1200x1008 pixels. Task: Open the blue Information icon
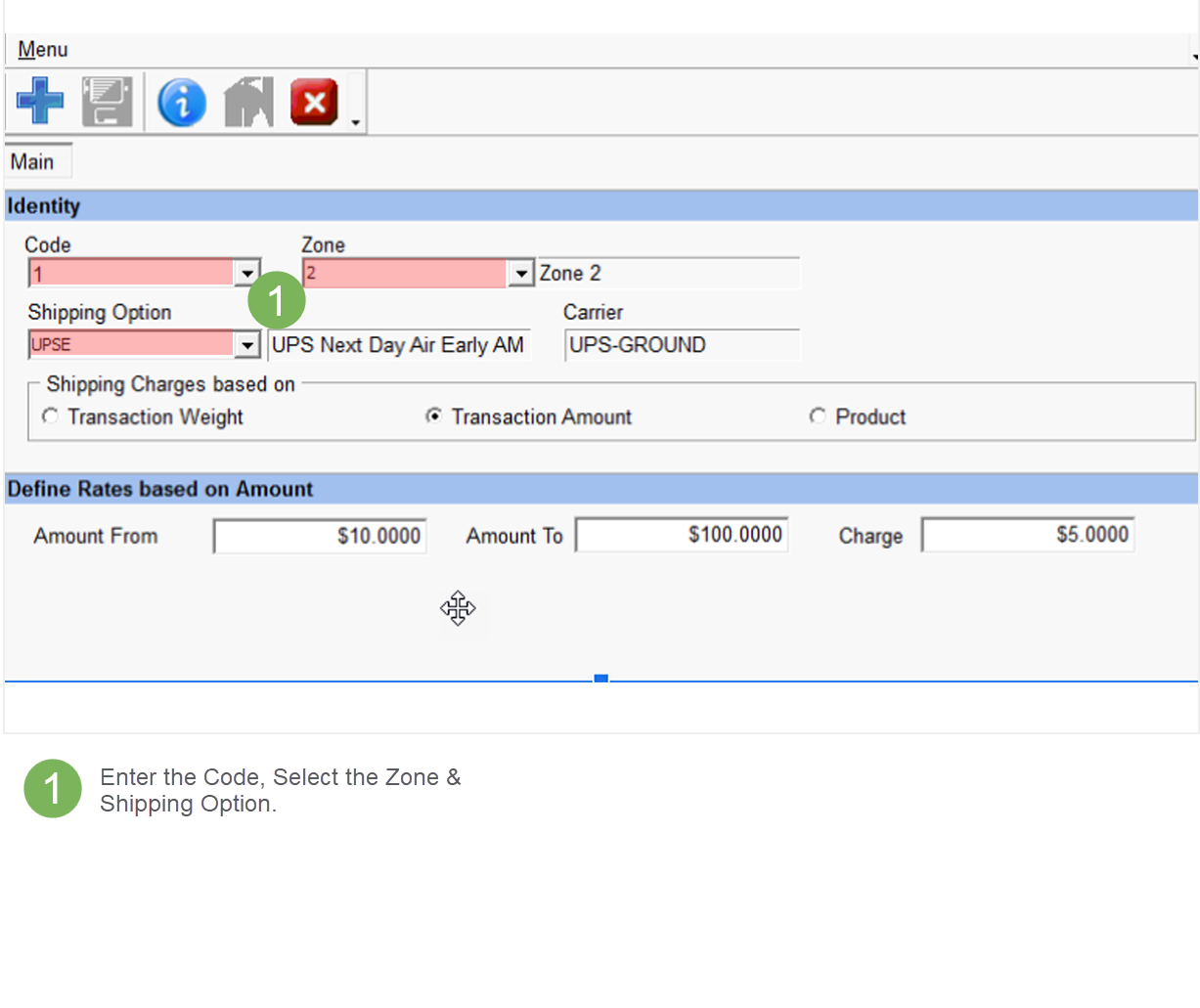pos(182,102)
